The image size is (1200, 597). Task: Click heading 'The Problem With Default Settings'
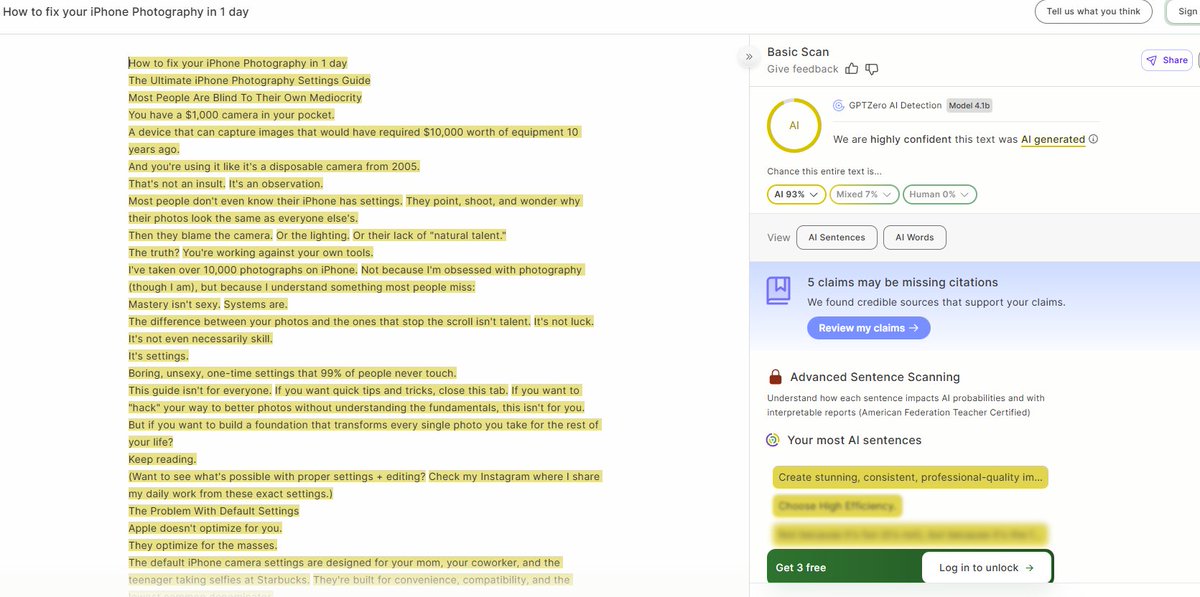(x=213, y=511)
